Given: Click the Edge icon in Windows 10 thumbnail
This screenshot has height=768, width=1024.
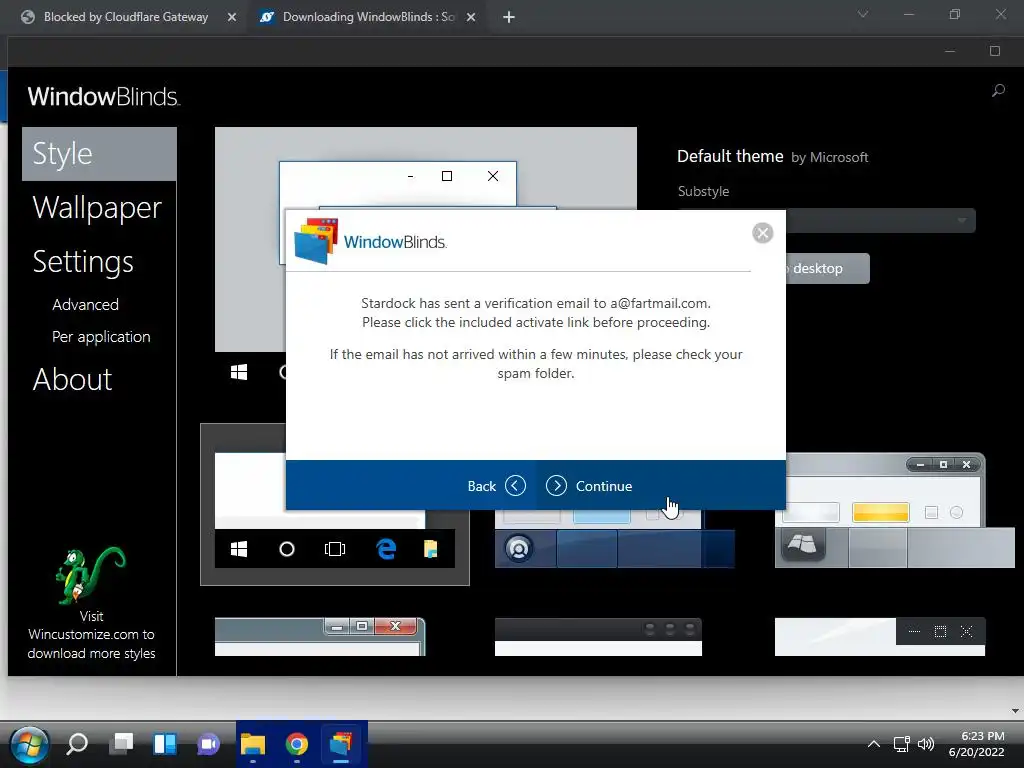Looking at the screenshot, I should point(386,549).
